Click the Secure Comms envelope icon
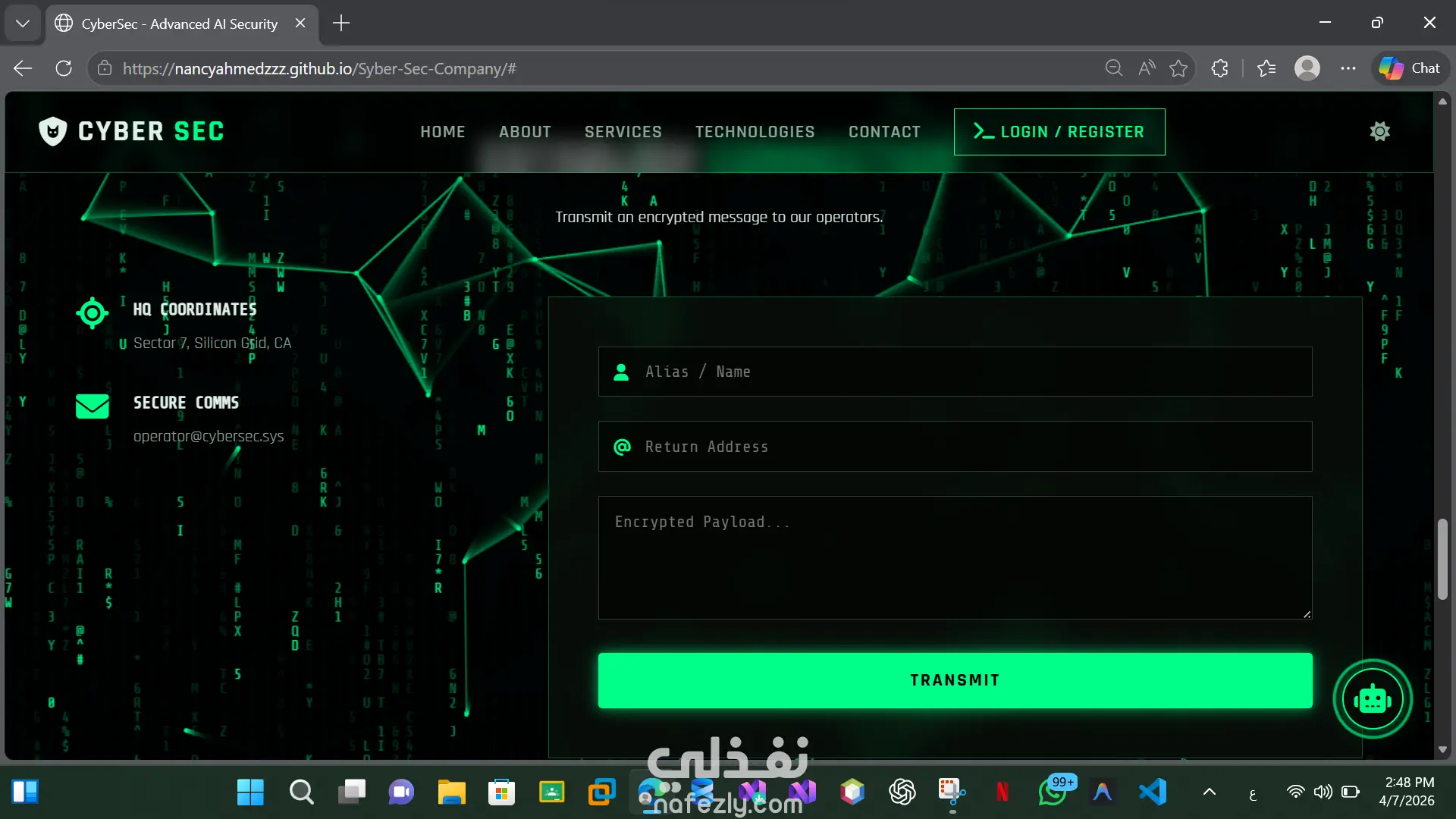The width and height of the screenshot is (1456, 819). pos(93,406)
